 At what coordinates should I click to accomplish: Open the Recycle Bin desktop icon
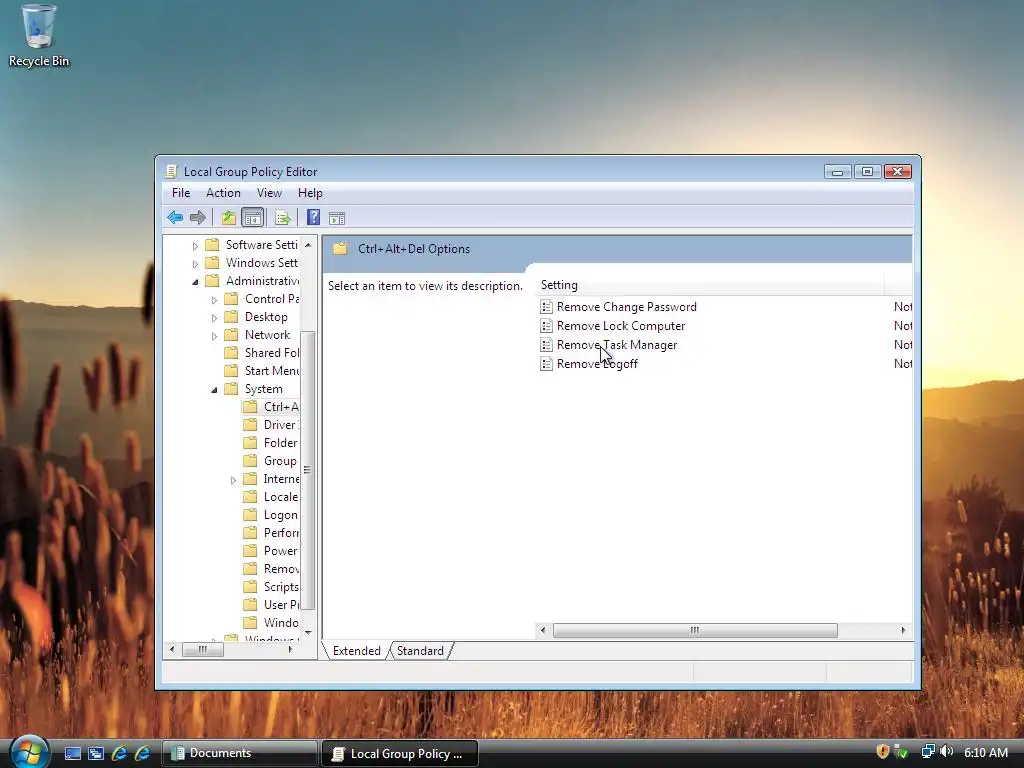[x=39, y=36]
